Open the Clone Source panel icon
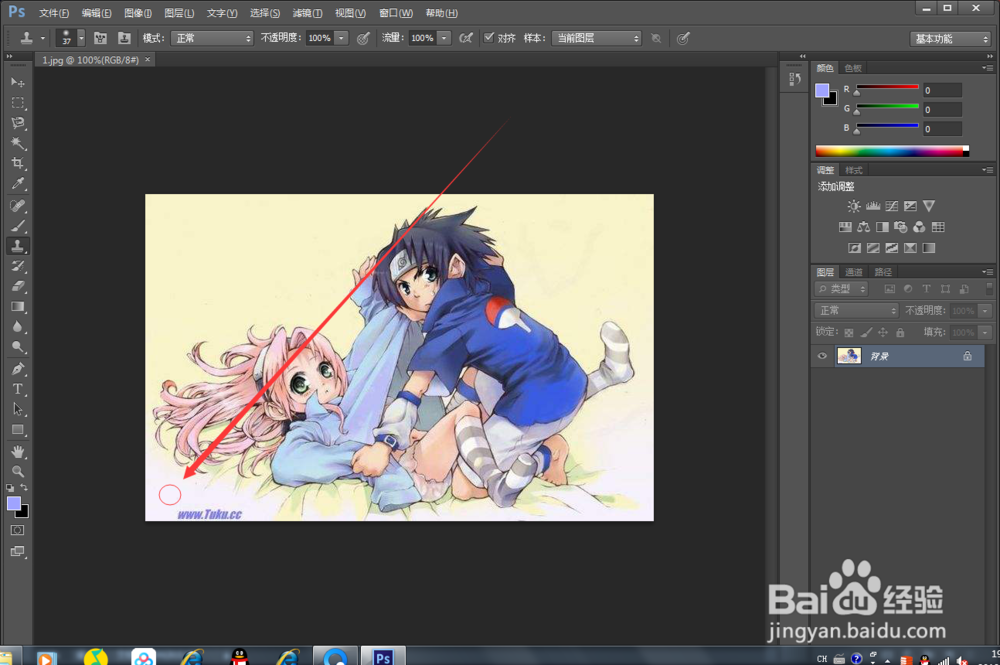 (x=124, y=38)
